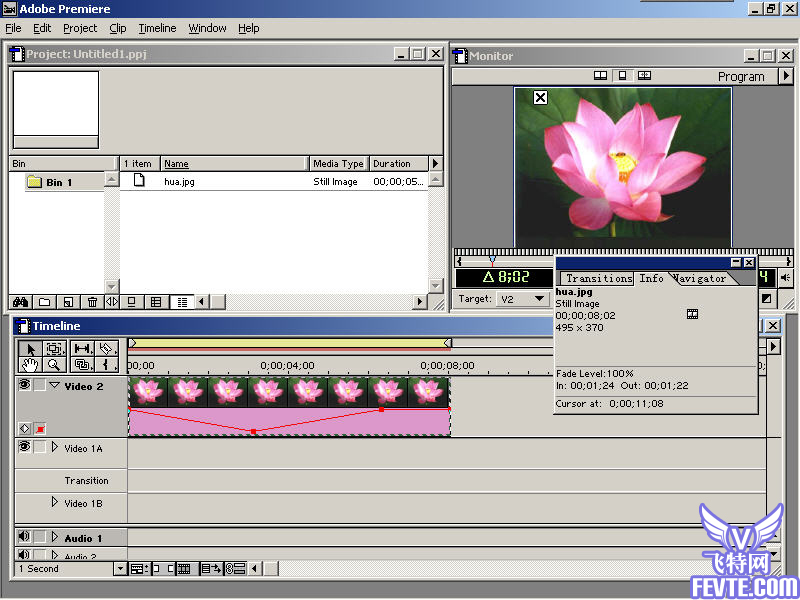This screenshot has height=600, width=800.
Task: Expand the Video 1A track
Action: click(55, 448)
